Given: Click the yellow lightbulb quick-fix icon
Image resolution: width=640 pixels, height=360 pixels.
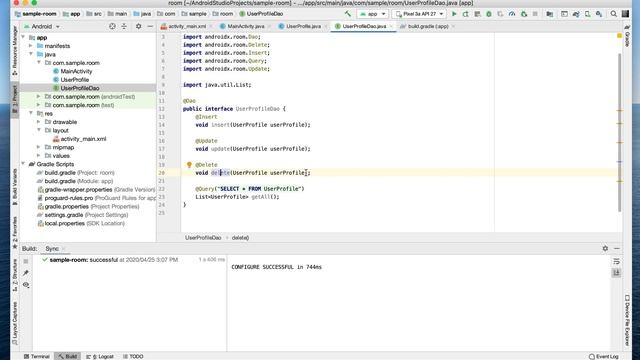Looking at the screenshot, I should tap(189, 164).
